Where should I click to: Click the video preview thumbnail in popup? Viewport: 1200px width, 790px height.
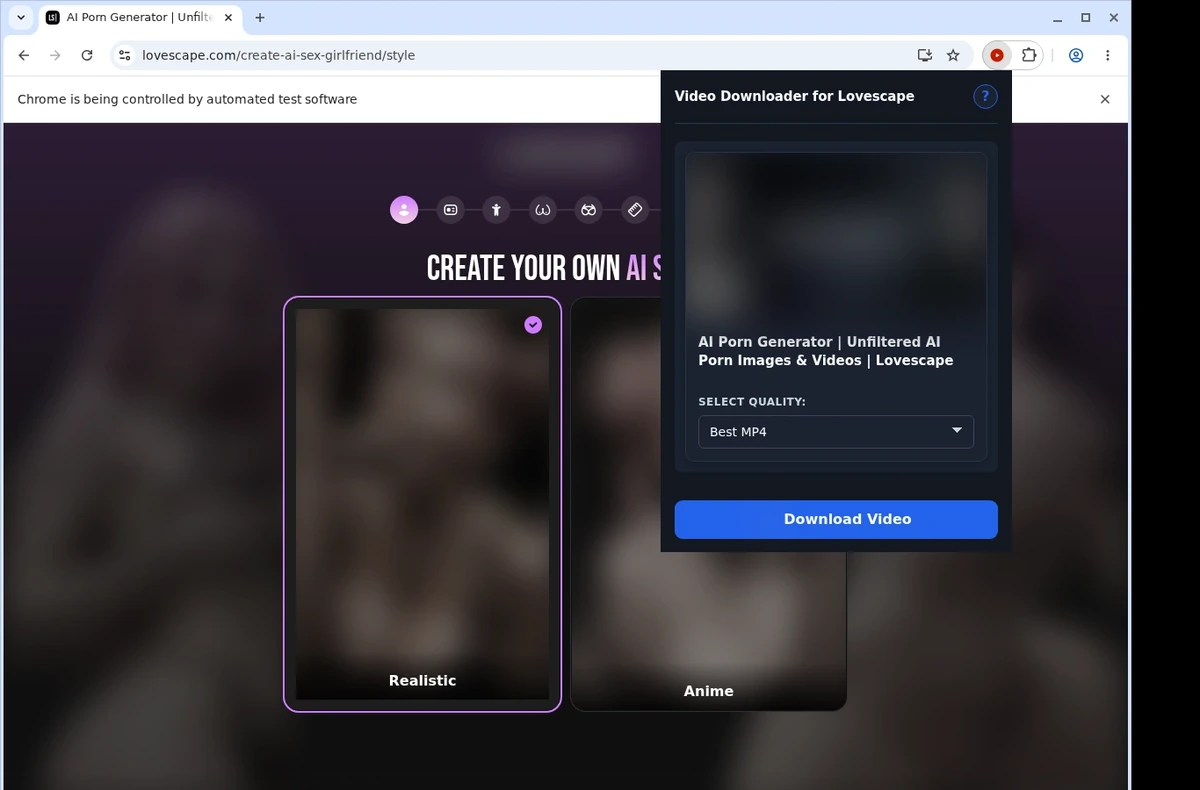[x=836, y=237]
